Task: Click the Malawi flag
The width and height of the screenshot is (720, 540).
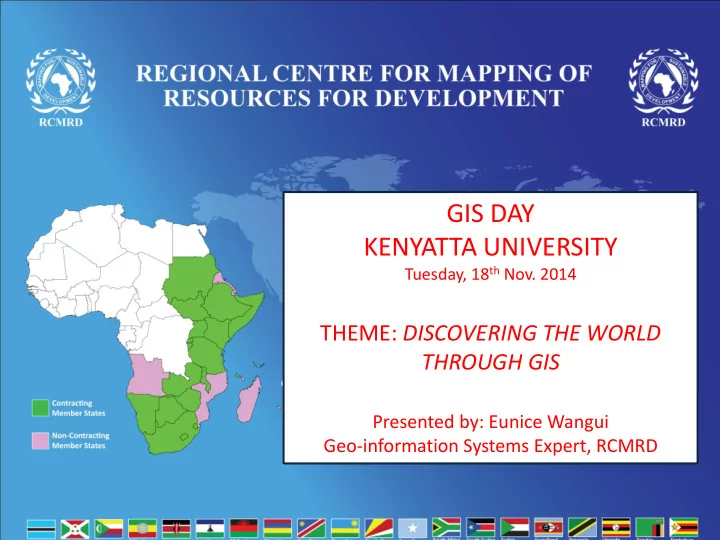Action: tap(244, 529)
